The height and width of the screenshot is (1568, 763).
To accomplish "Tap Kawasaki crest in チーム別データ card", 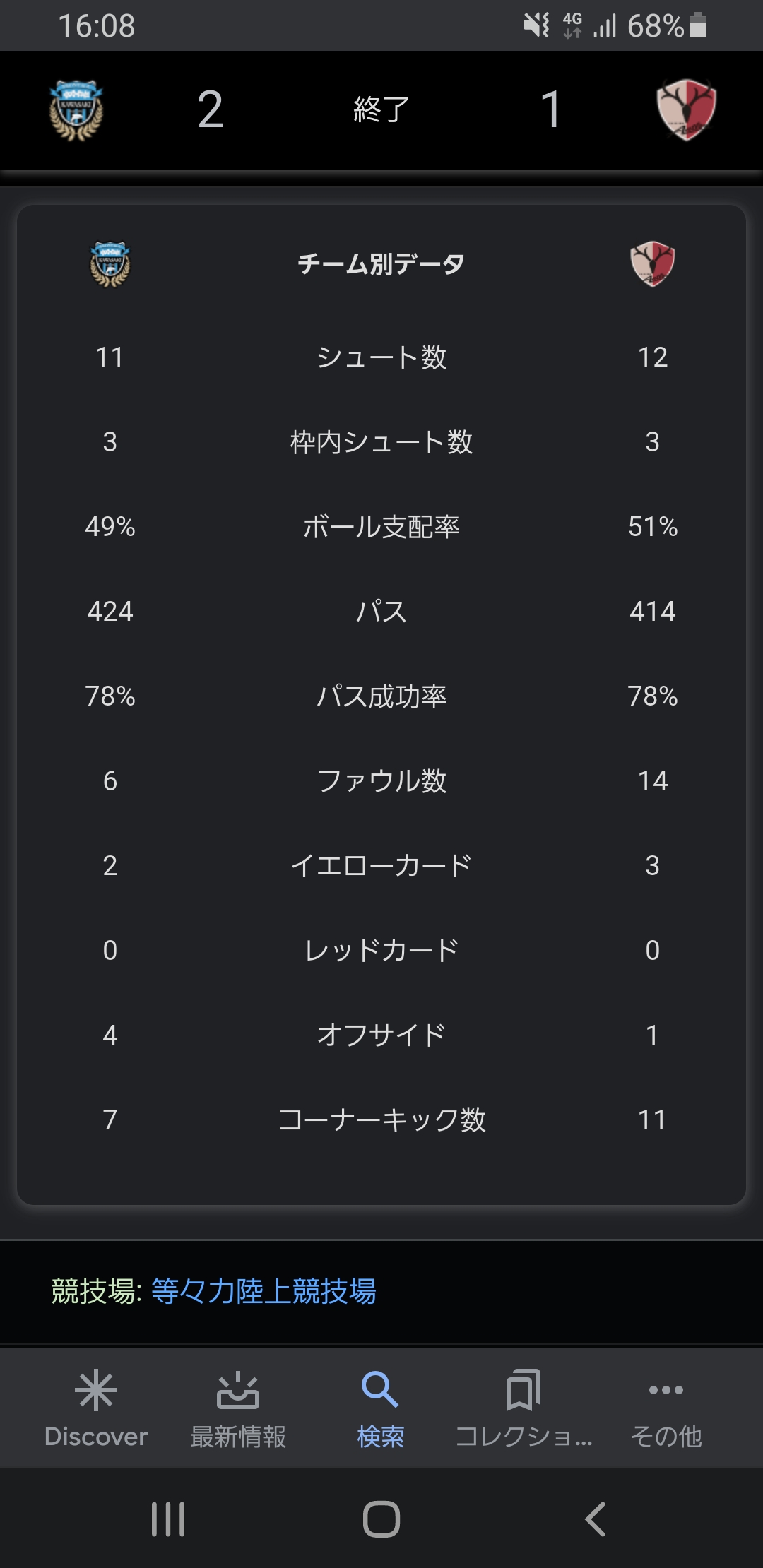I will (110, 264).
